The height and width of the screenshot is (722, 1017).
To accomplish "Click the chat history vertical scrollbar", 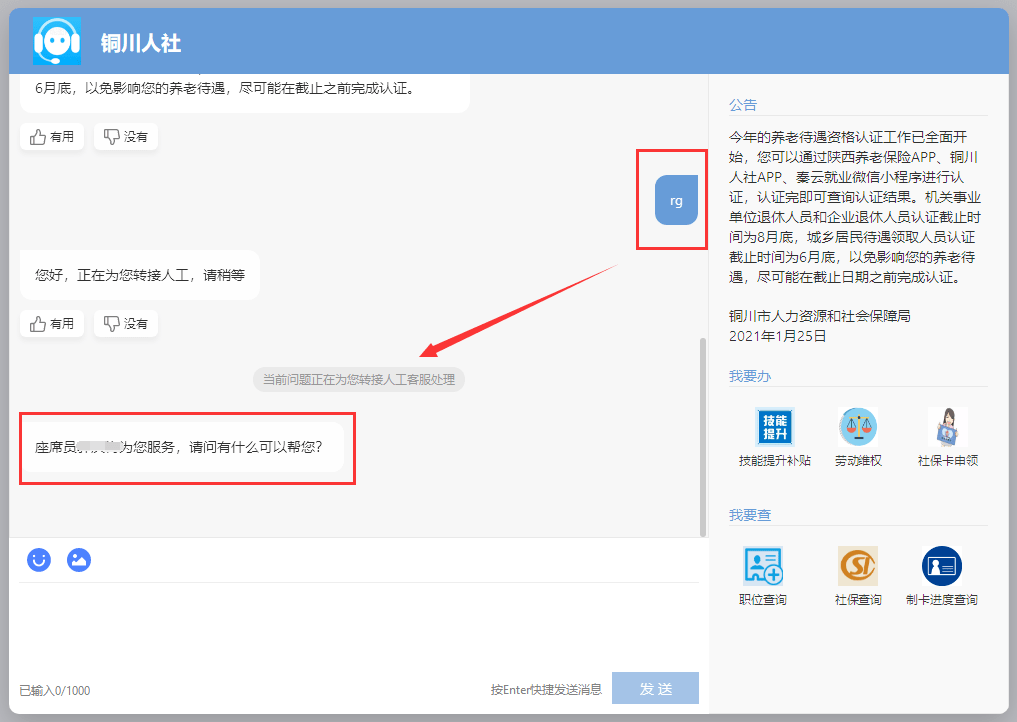I will point(703,437).
